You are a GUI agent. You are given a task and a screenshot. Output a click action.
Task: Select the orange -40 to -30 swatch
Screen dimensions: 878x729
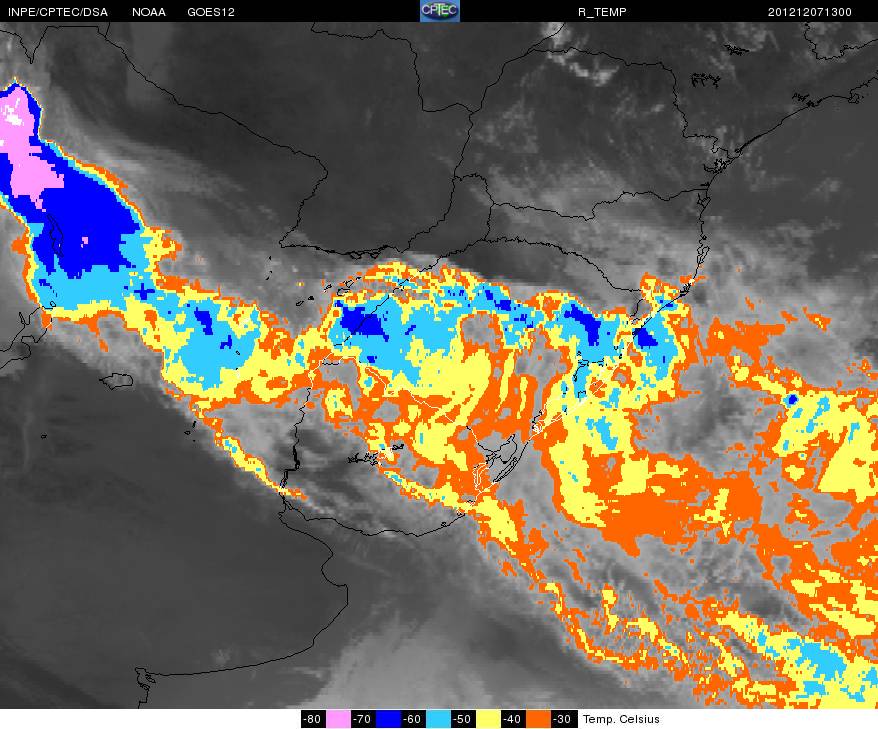point(538,719)
